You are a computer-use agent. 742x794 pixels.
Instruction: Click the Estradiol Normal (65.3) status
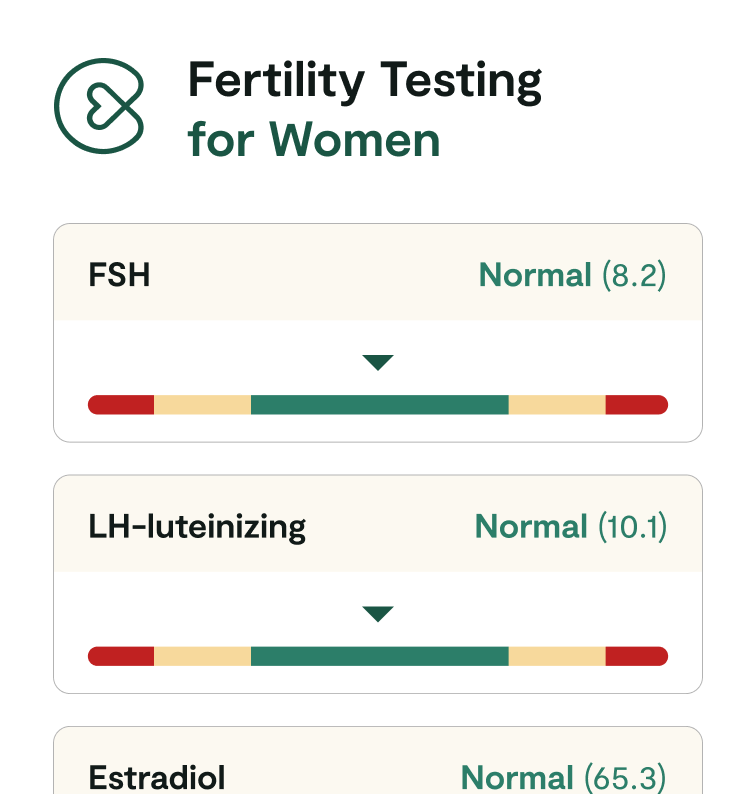click(x=563, y=778)
